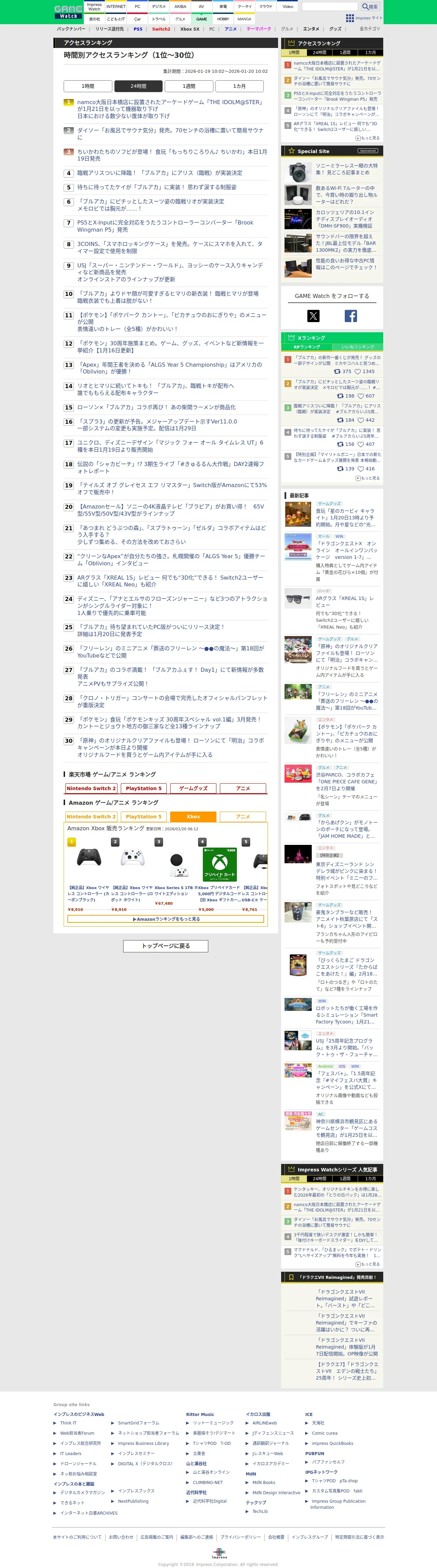The image size is (437, 1568).
Task: Select 24時間 tab in sidebar アクセスランキング
Action: 319,53
